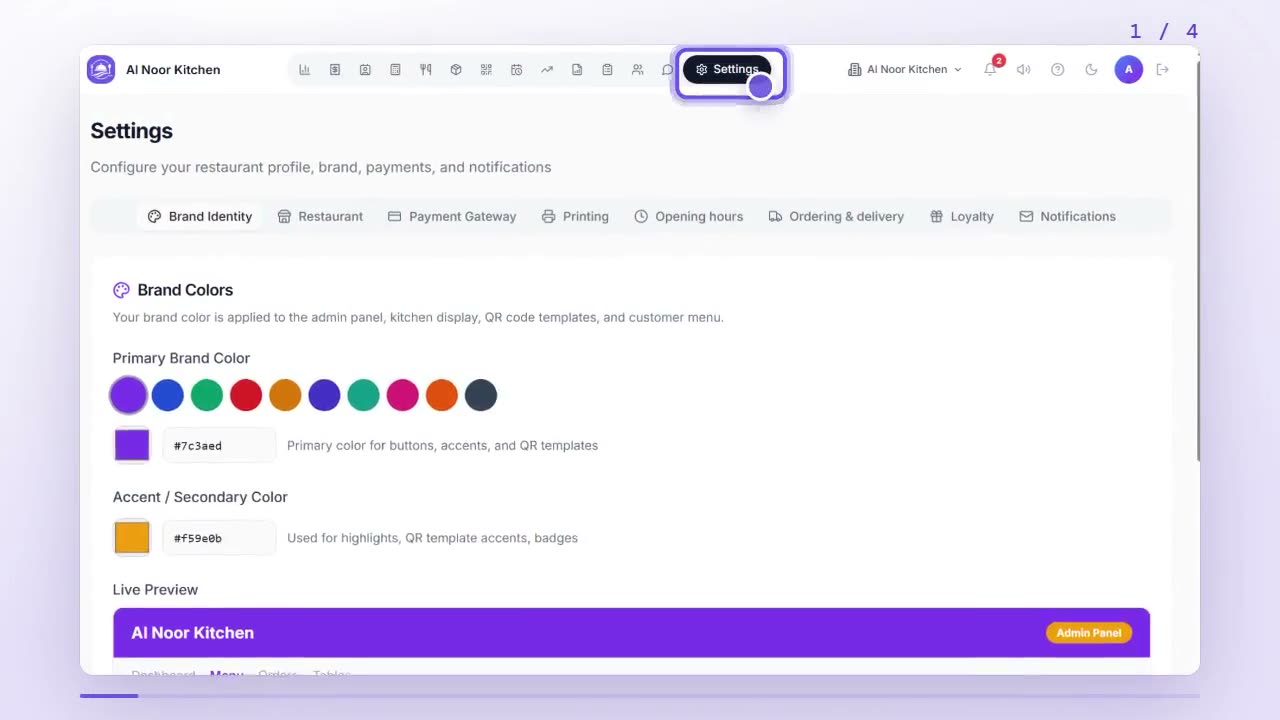Click the box package icon in navigation
The image size is (1280, 720).
(x=456, y=70)
